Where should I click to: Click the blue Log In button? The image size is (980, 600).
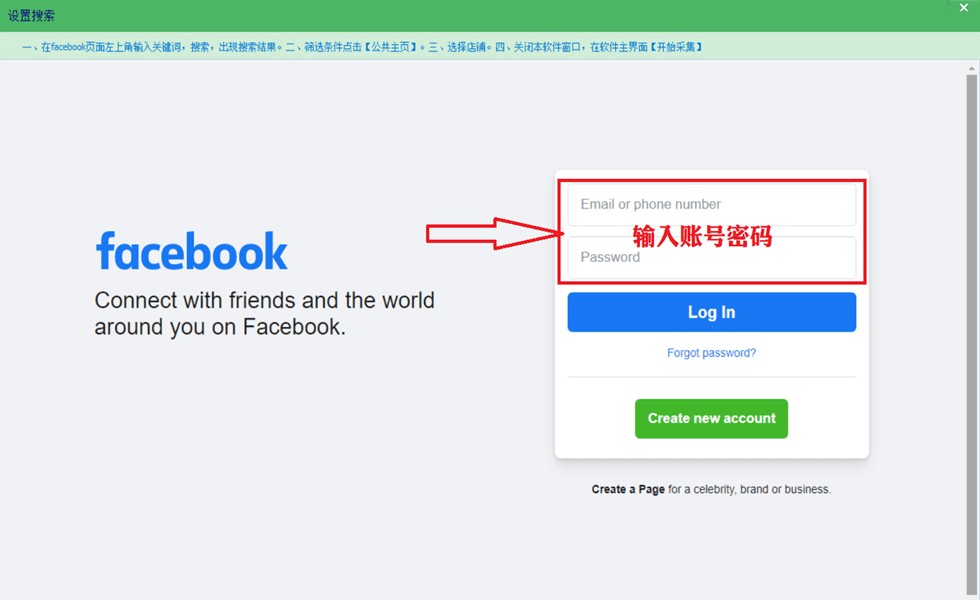tap(711, 312)
